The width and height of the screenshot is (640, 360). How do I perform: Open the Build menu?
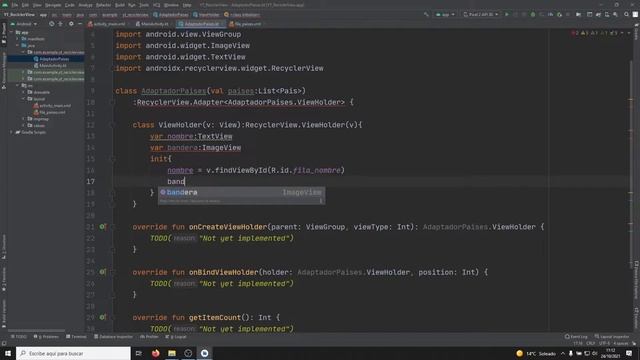pos(120,5)
